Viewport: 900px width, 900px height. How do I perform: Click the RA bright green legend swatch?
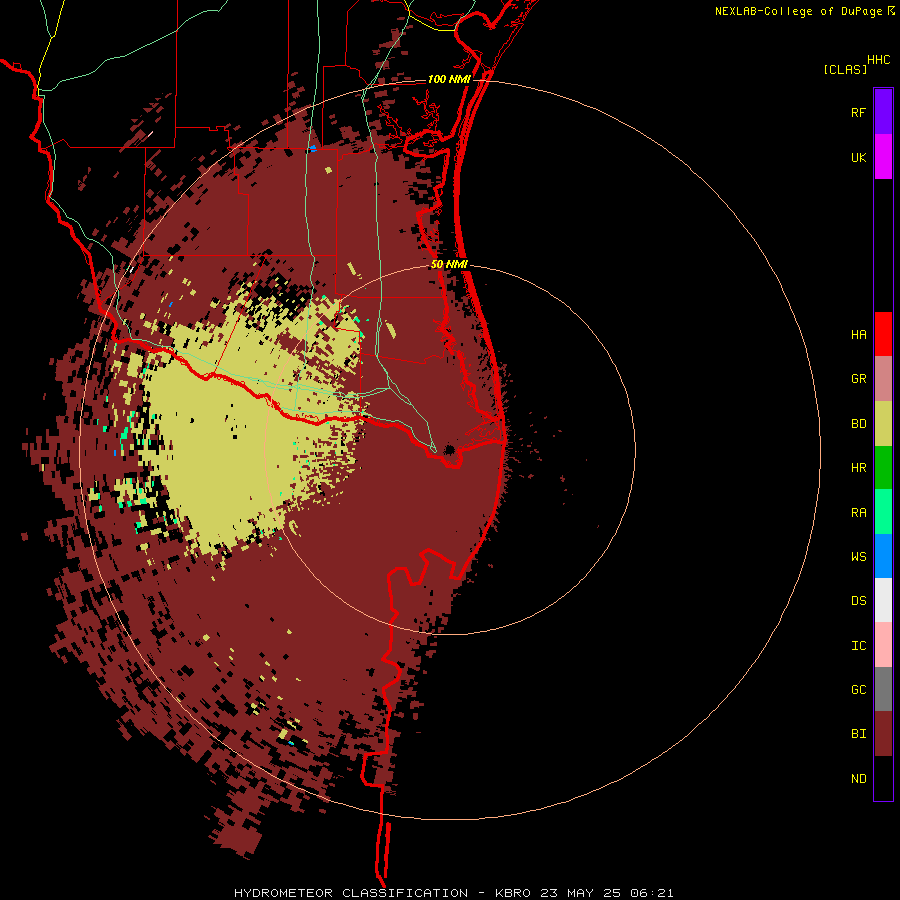(883, 512)
